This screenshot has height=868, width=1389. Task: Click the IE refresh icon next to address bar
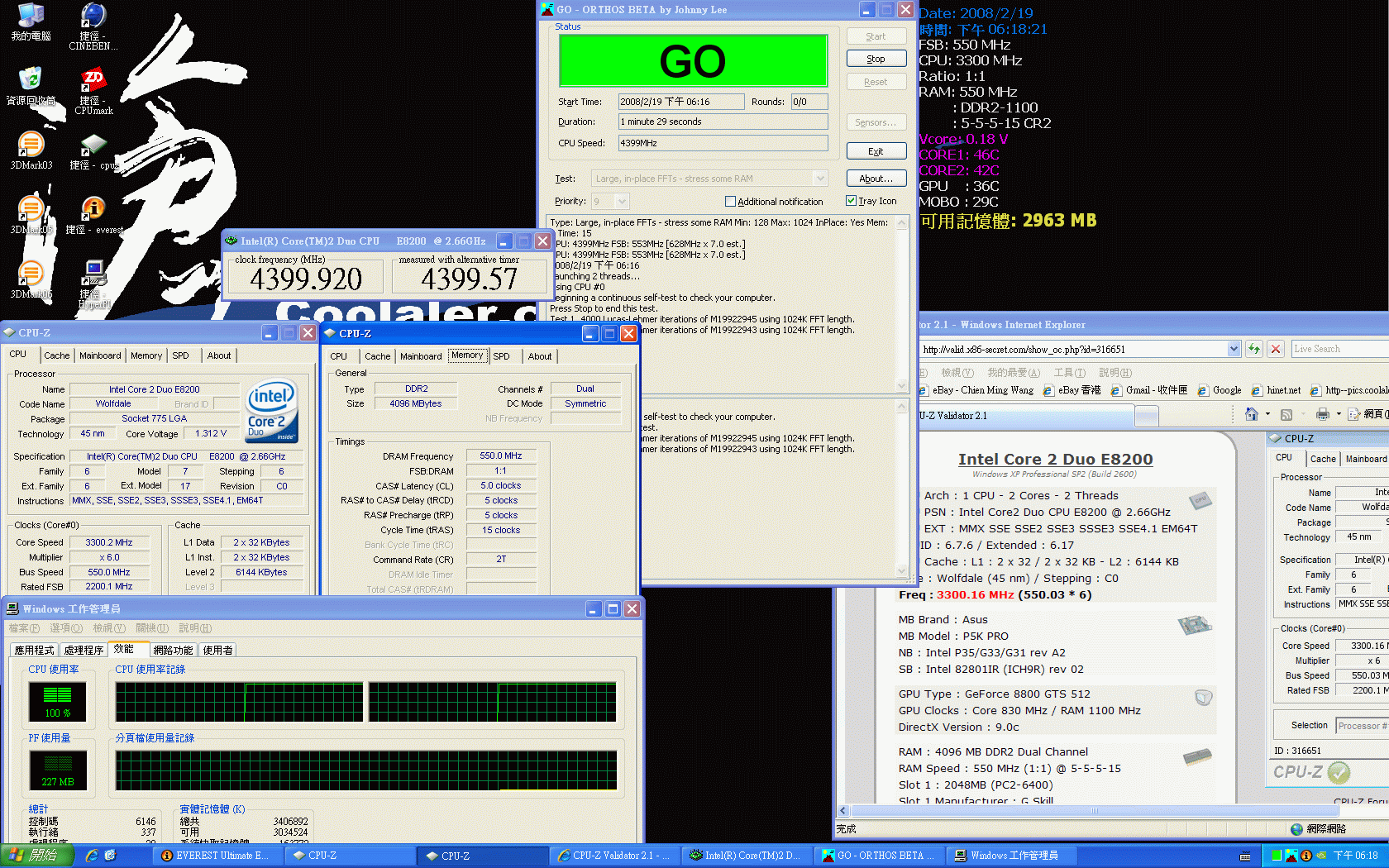point(1254,349)
